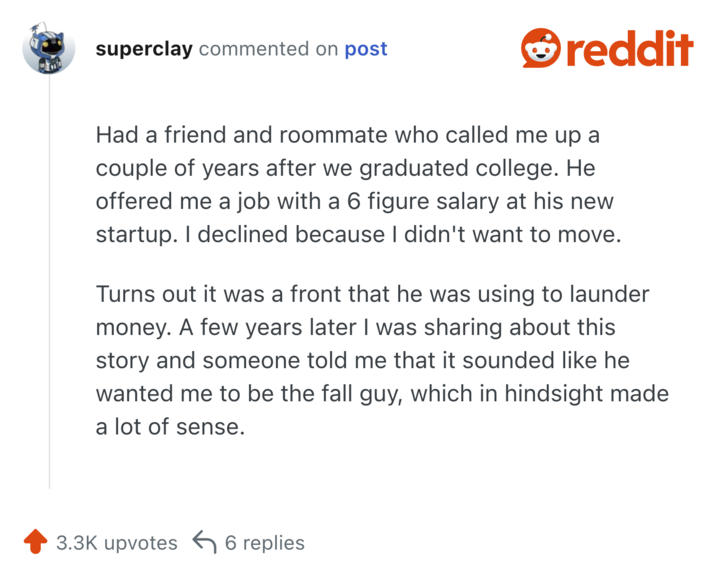The width and height of the screenshot is (716, 561).
Task: Click the orange upvote arrow icon
Action: coord(35,543)
